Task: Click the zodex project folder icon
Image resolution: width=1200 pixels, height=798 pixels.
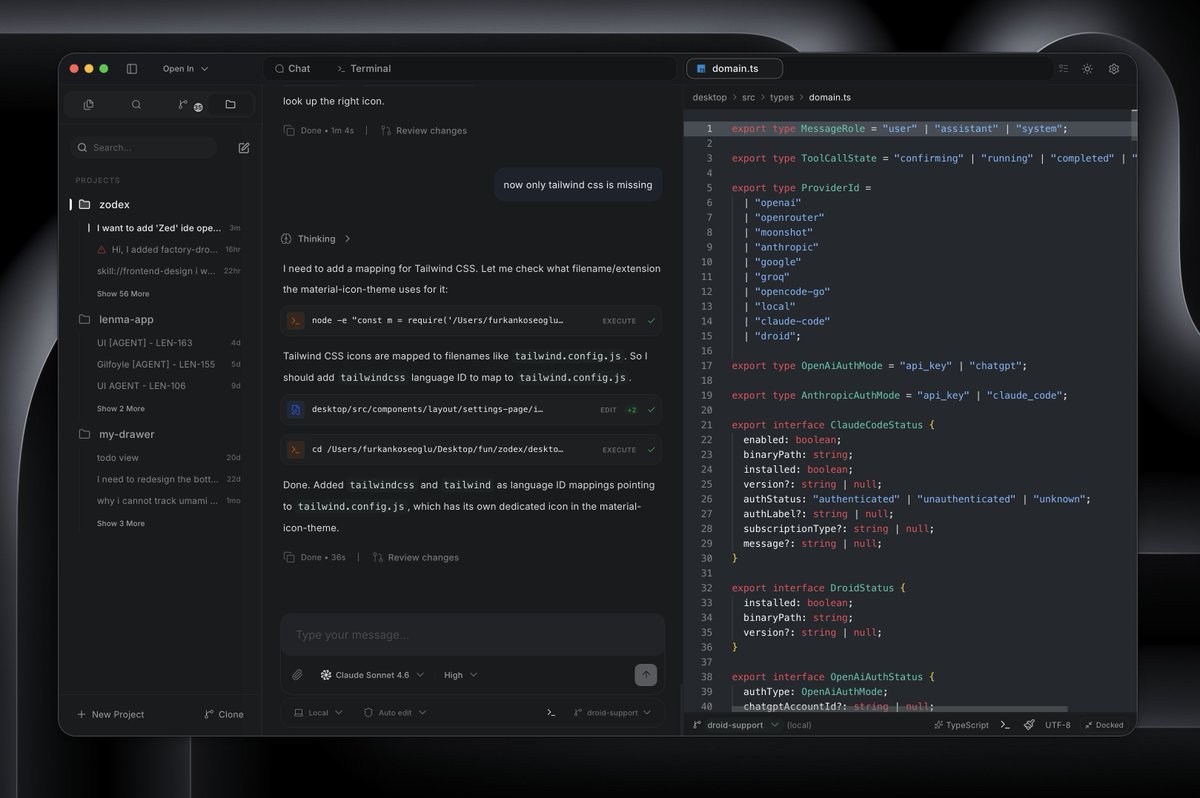Action: pos(85,204)
